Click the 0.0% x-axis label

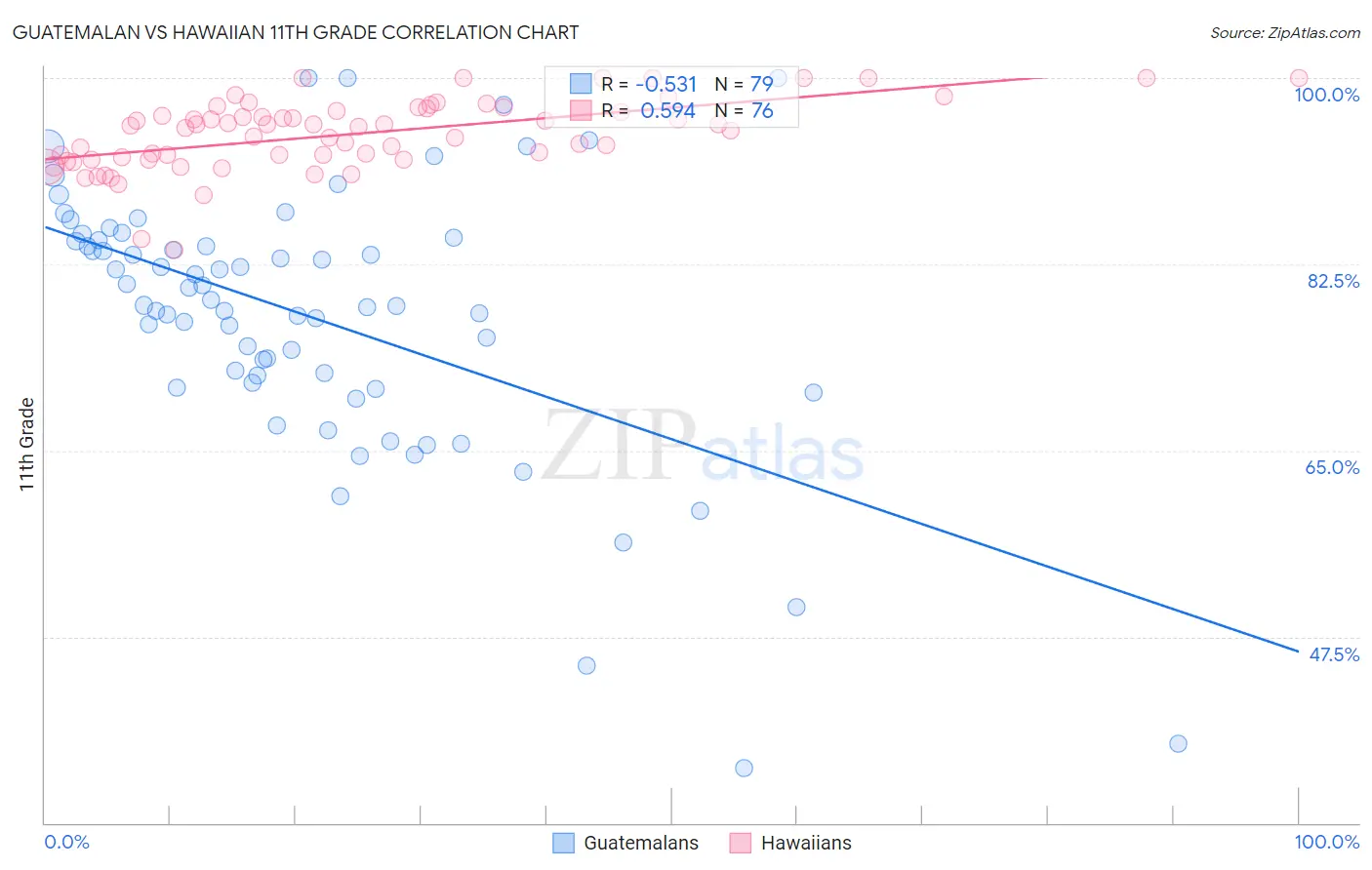click(67, 842)
